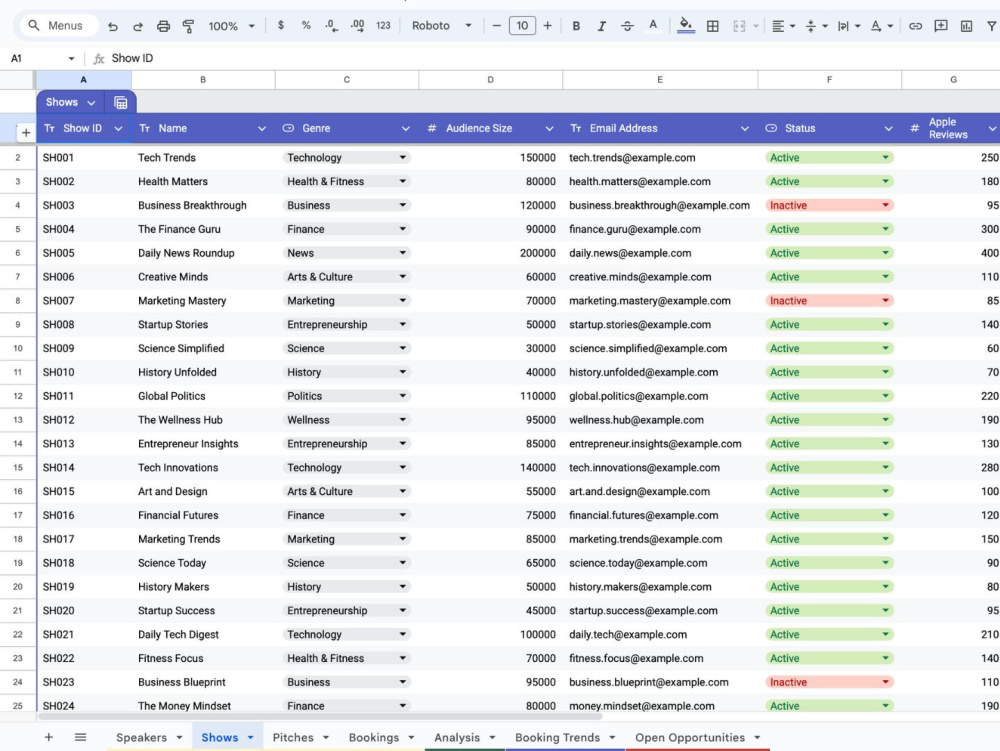Open the all sheets list icon
This screenshot has height=751, width=1000.
[x=80, y=737]
